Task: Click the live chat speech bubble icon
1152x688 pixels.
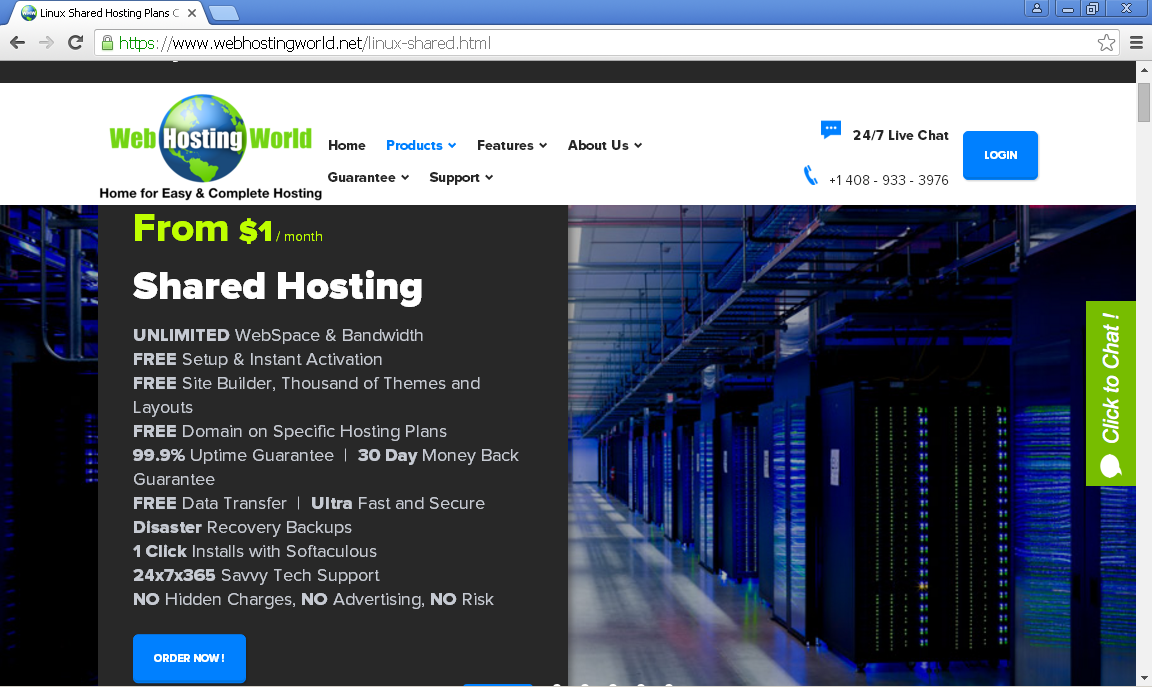Action: click(831, 130)
